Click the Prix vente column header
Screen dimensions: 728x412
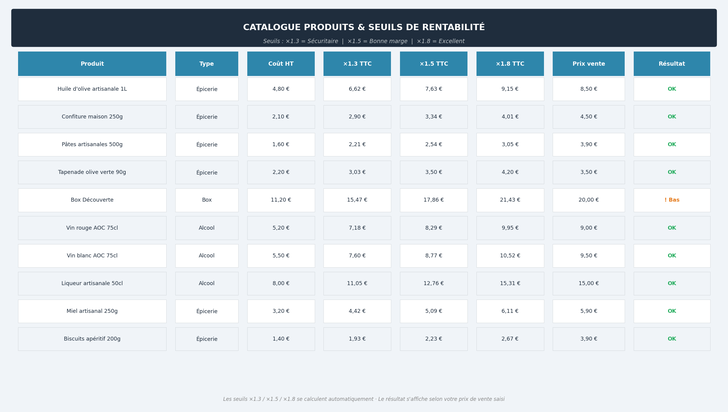pos(588,64)
